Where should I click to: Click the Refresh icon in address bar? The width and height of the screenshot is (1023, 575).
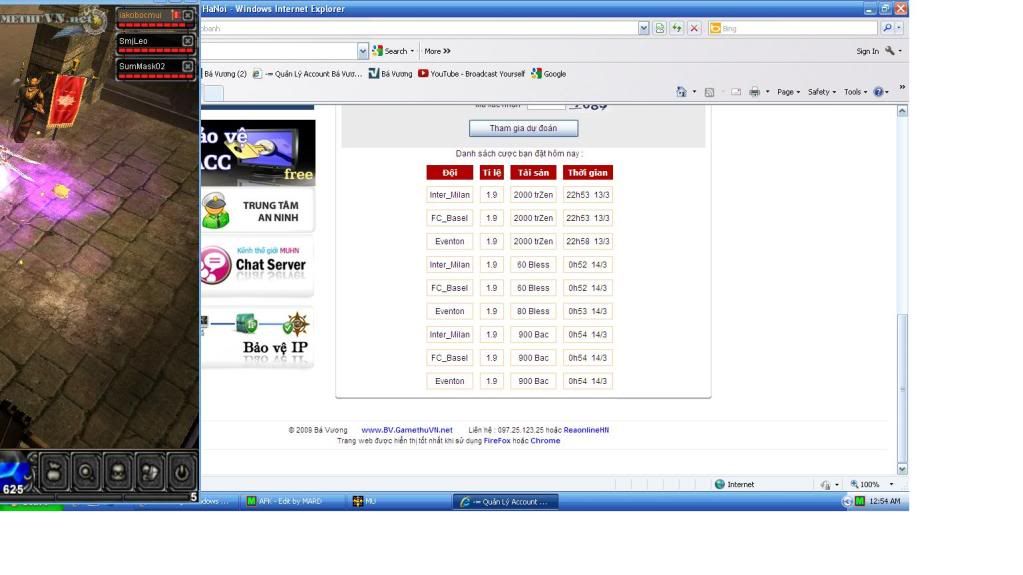tap(677, 28)
